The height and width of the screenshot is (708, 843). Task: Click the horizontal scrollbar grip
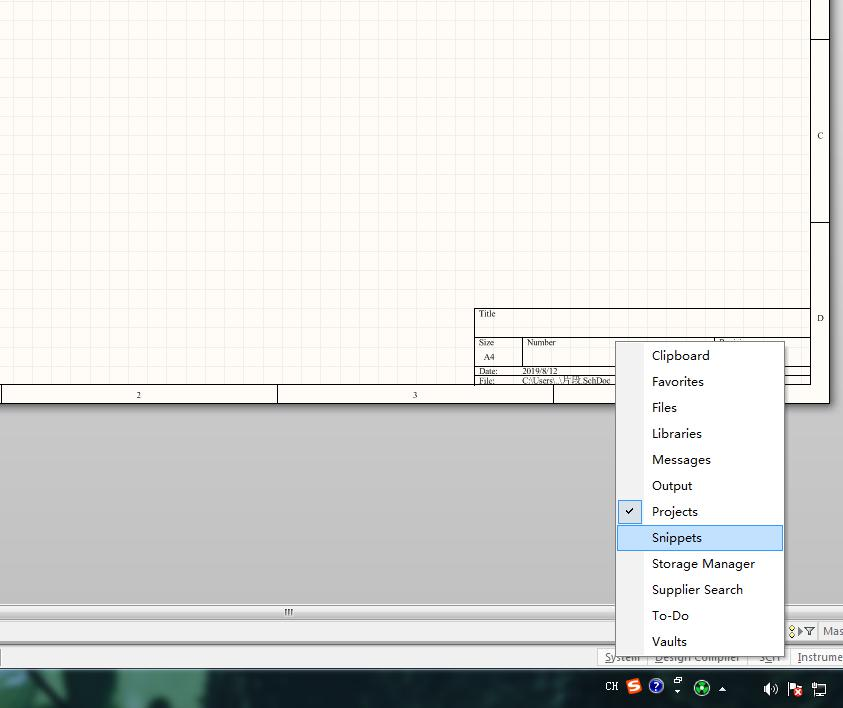coord(289,612)
